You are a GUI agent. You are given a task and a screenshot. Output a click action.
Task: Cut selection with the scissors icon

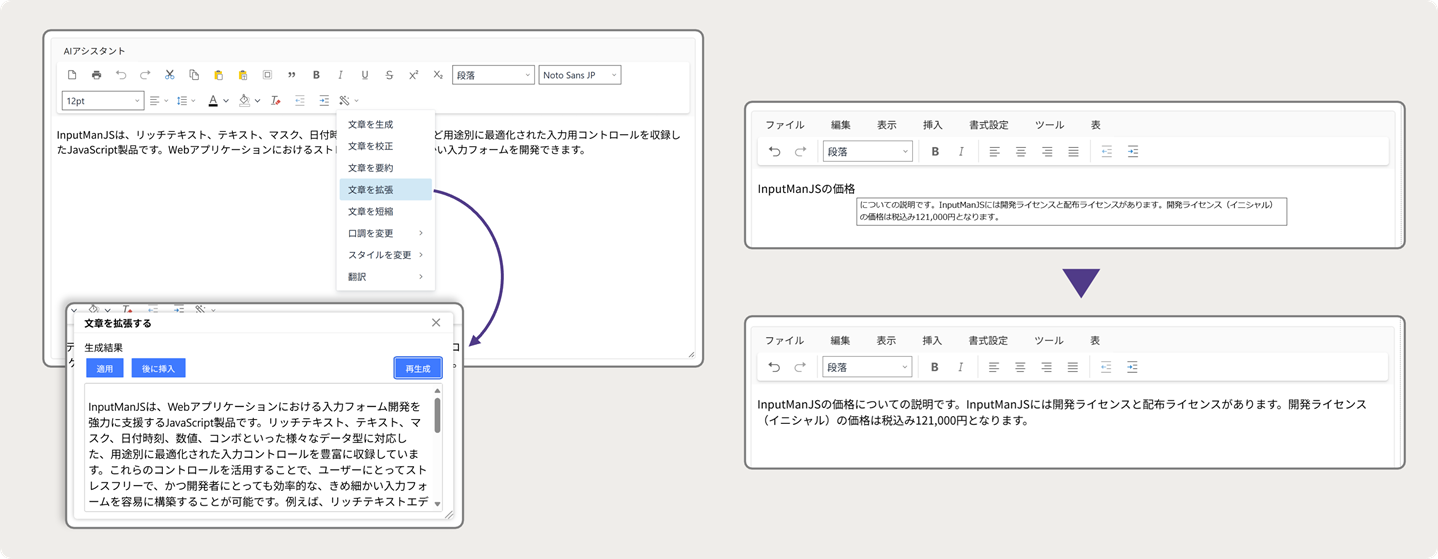170,75
